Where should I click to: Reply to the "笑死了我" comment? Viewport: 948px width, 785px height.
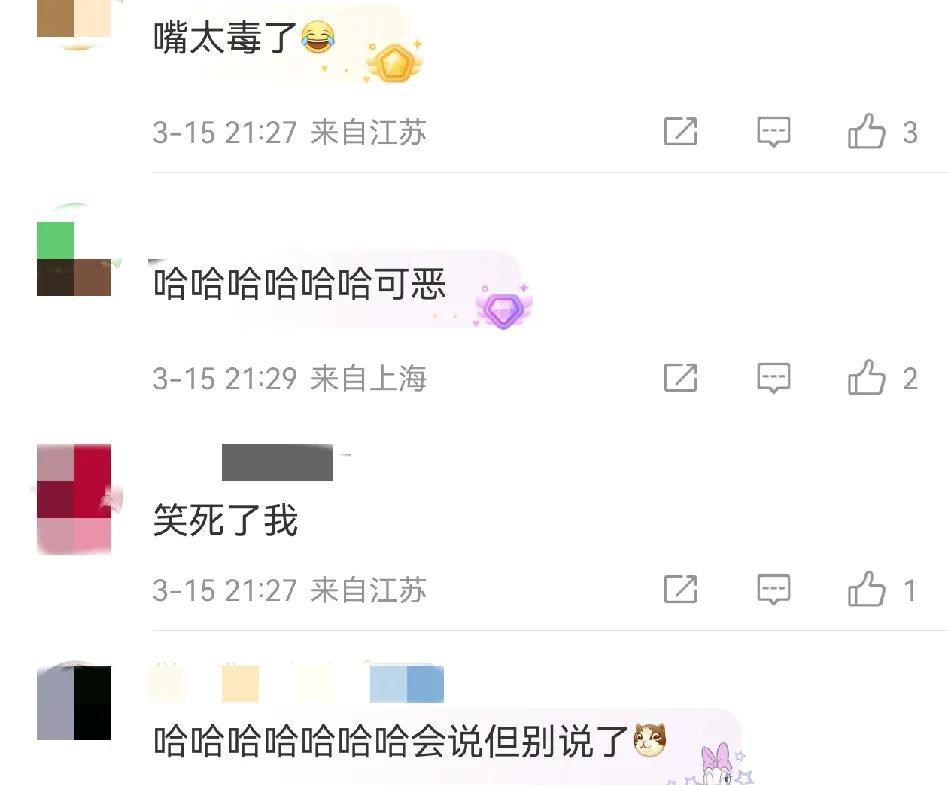774,590
